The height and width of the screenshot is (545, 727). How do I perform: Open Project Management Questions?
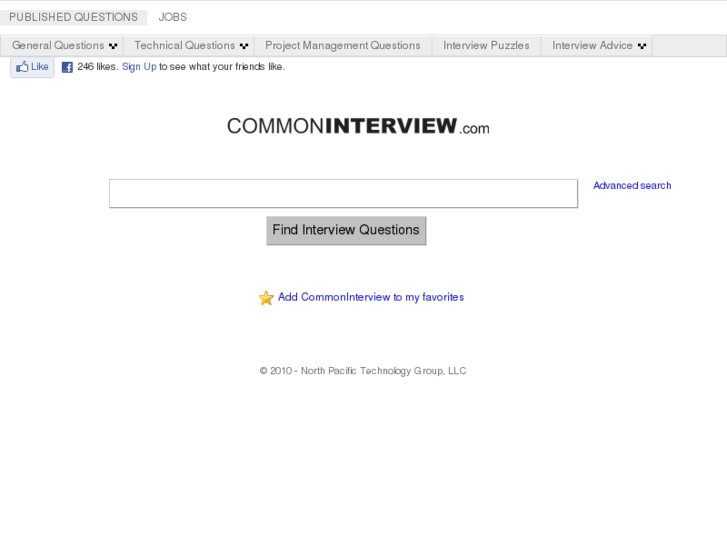click(x=343, y=45)
